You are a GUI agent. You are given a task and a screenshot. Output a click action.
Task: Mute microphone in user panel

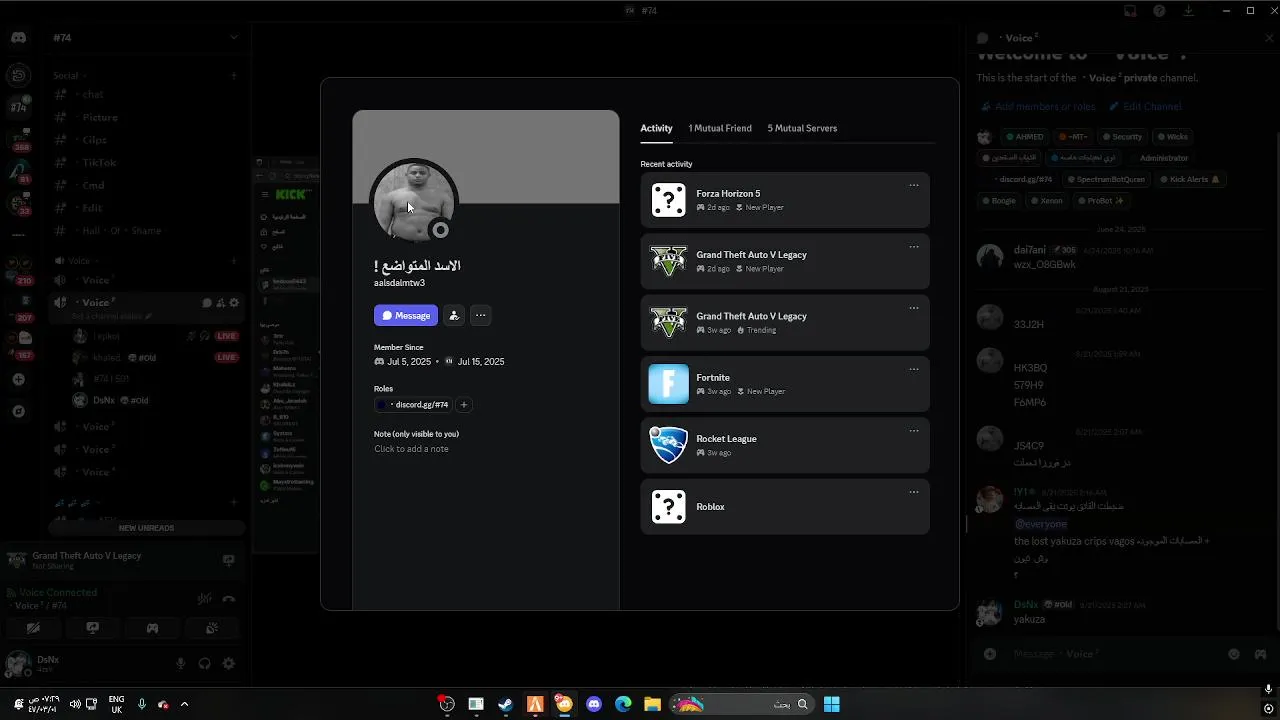coord(181,663)
